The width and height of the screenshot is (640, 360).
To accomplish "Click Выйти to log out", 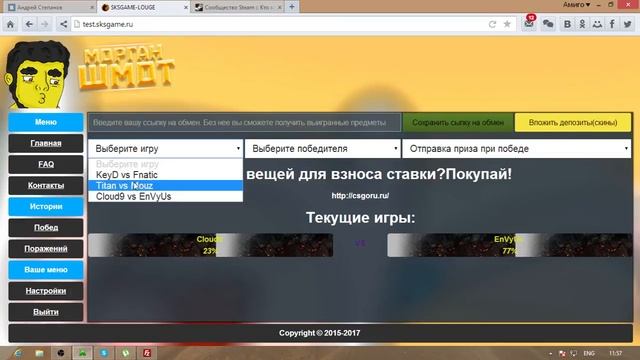I will [x=46, y=312].
